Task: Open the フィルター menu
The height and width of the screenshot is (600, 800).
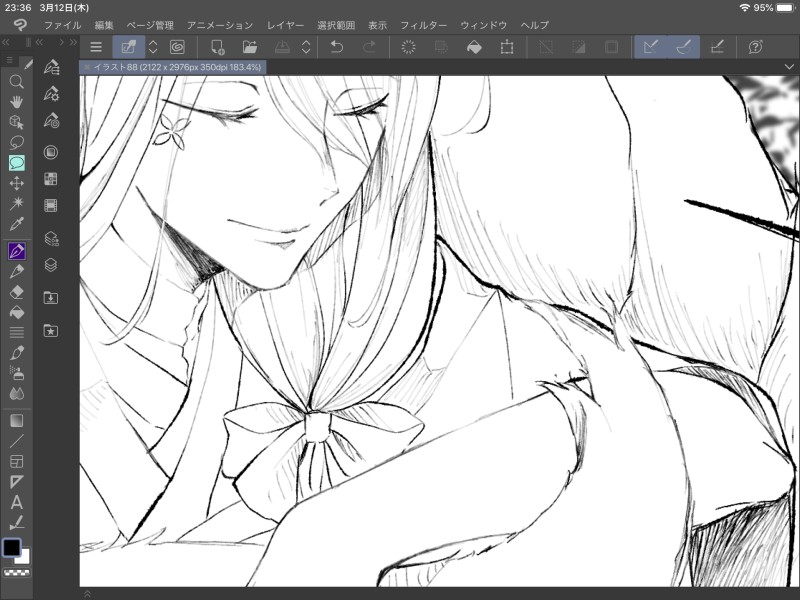Action: coord(423,25)
